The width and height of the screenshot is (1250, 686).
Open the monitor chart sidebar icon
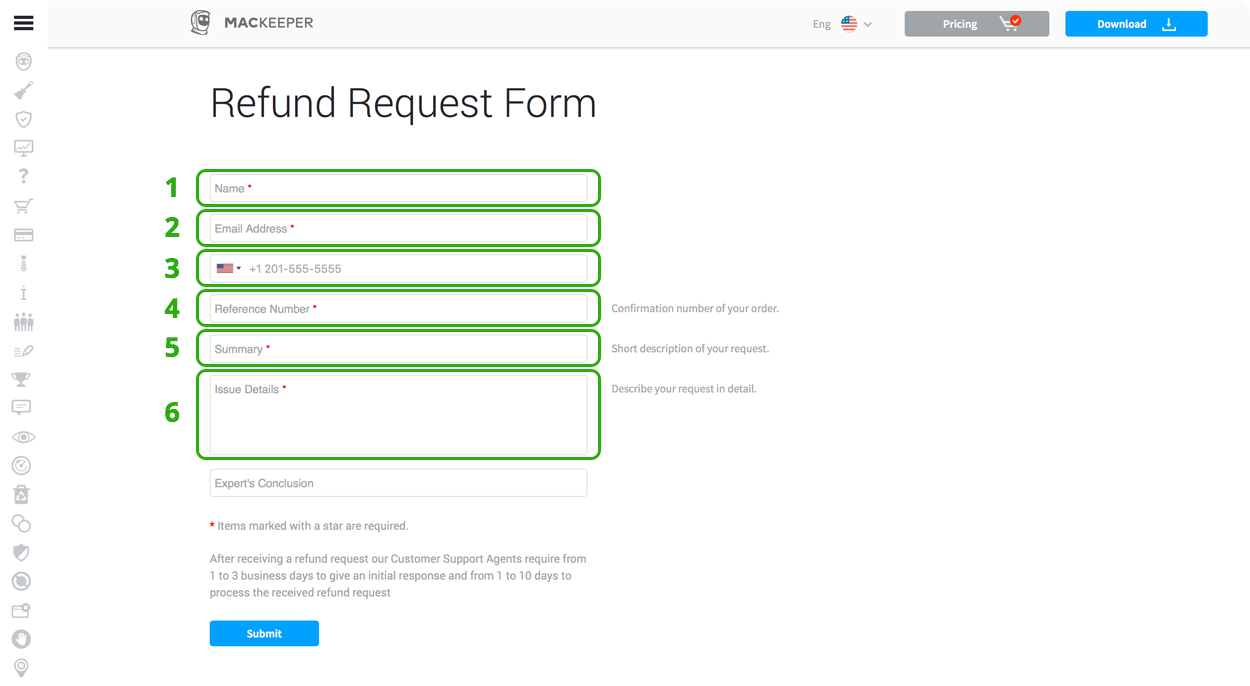pos(23,148)
